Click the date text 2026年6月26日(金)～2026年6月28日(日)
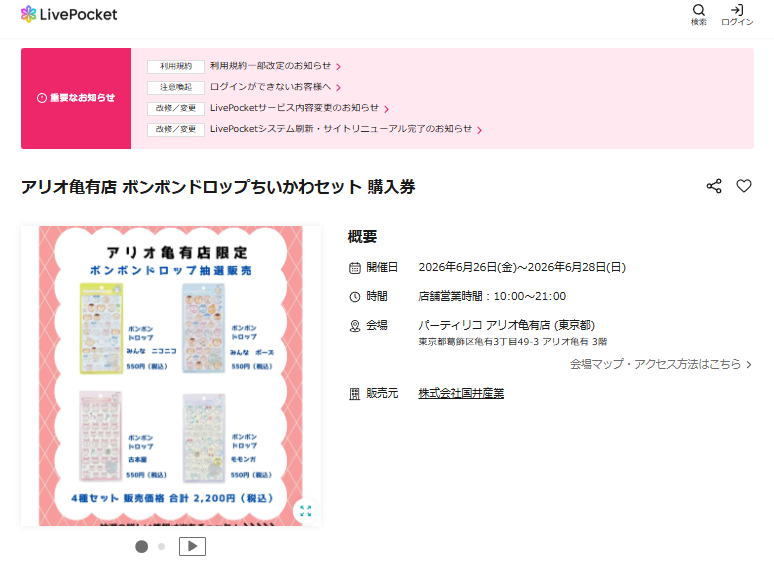Image resolution: width=774 pixels, height=569 pixels. point(522,267)
